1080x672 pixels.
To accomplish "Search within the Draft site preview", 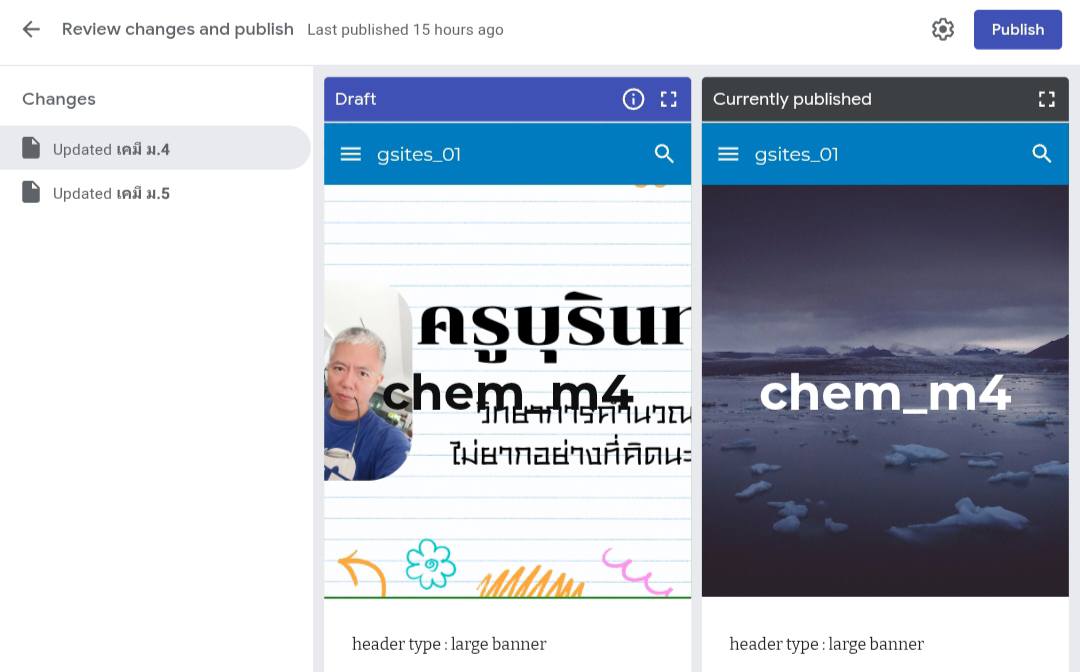I will tap(664, 154).
